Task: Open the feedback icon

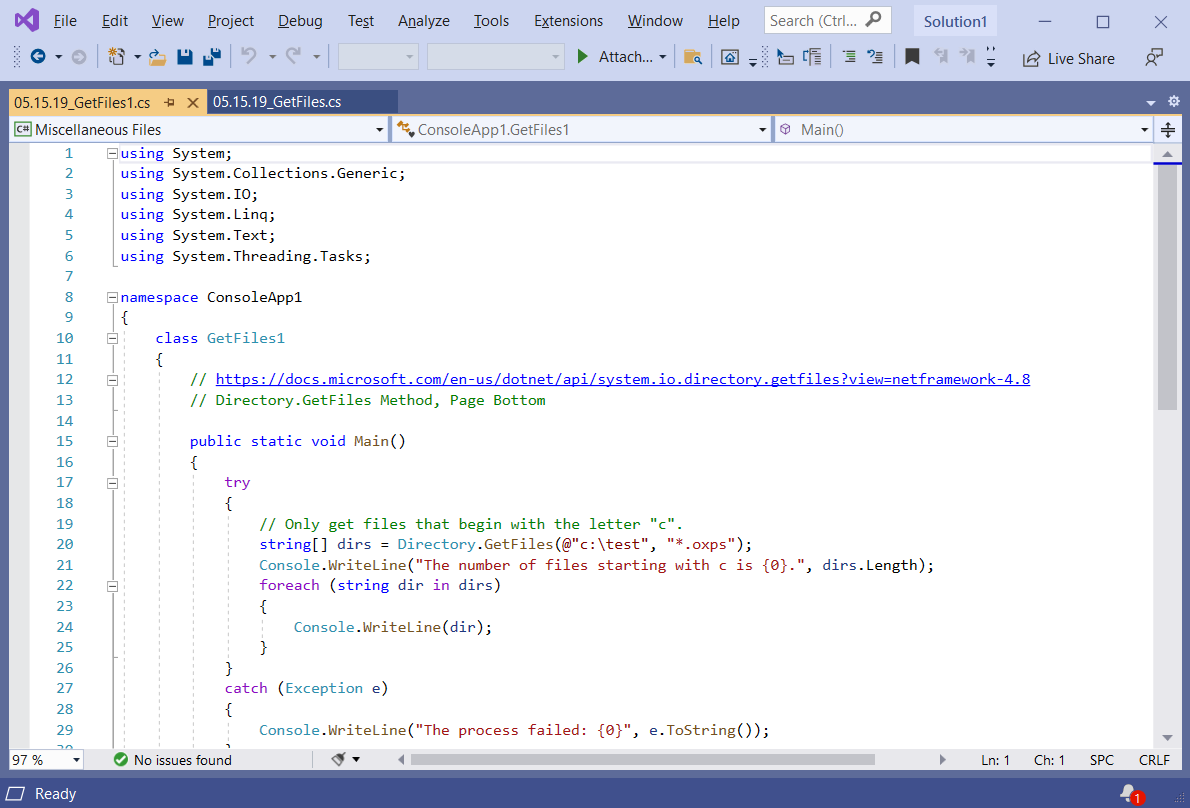Action: 1154,58
